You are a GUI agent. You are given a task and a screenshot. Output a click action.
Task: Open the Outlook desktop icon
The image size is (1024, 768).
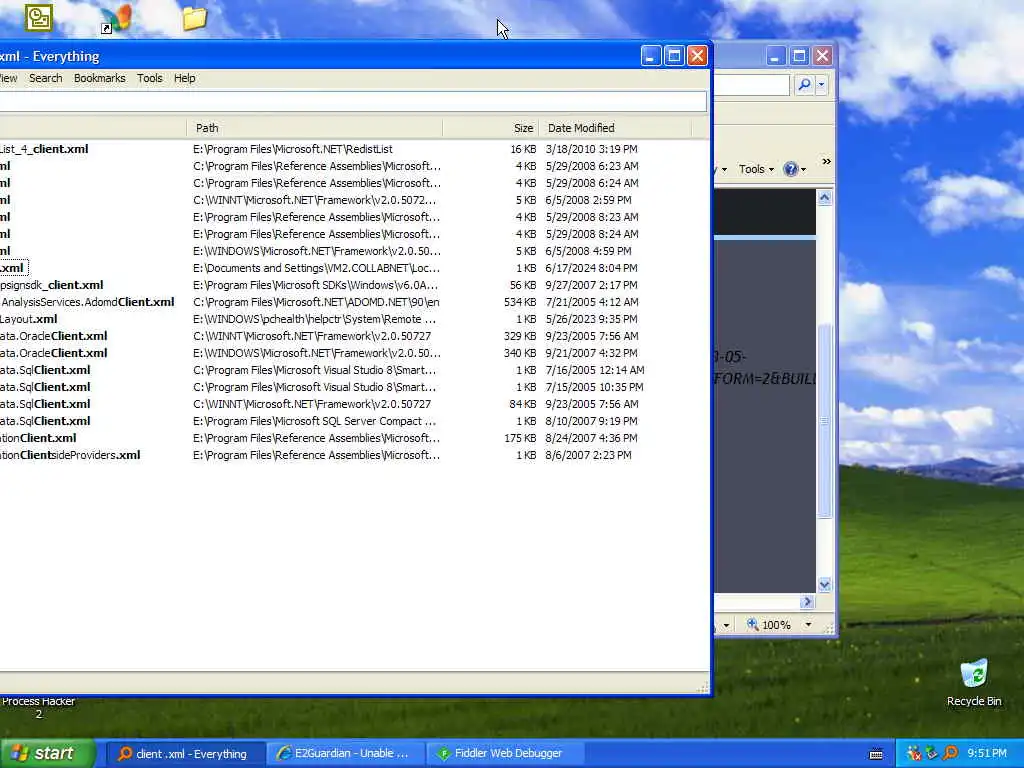coord(39,18)
